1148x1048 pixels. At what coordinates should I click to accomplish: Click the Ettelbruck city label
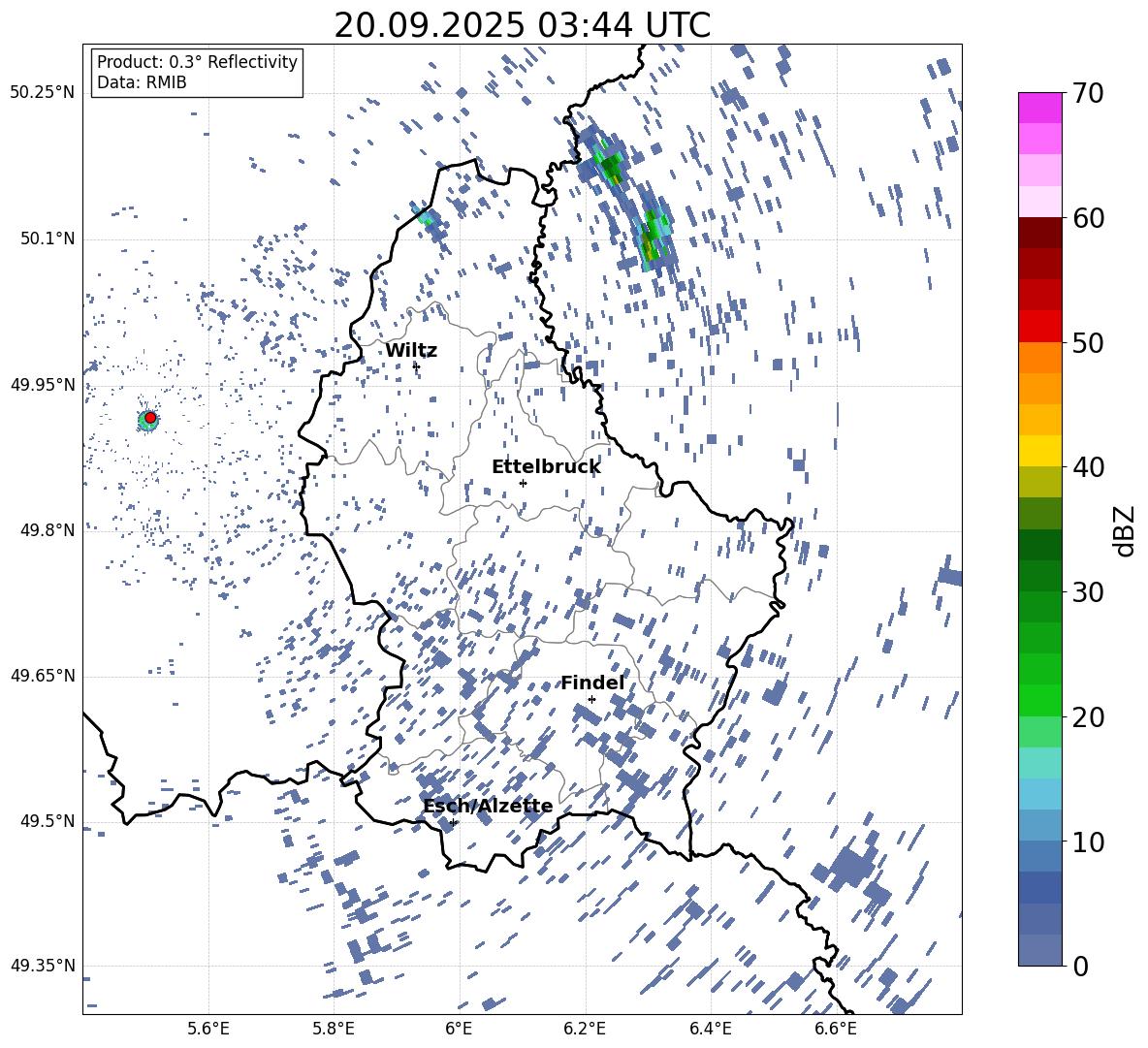pyautogui.click(x=546, y=467)
